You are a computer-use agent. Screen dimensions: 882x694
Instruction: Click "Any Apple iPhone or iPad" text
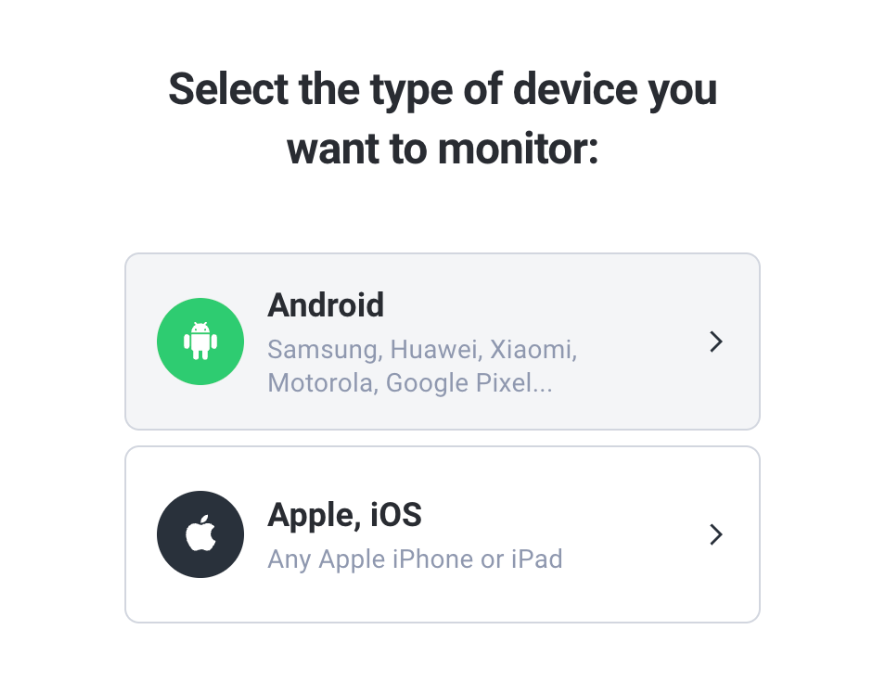[x=415, y=559]
